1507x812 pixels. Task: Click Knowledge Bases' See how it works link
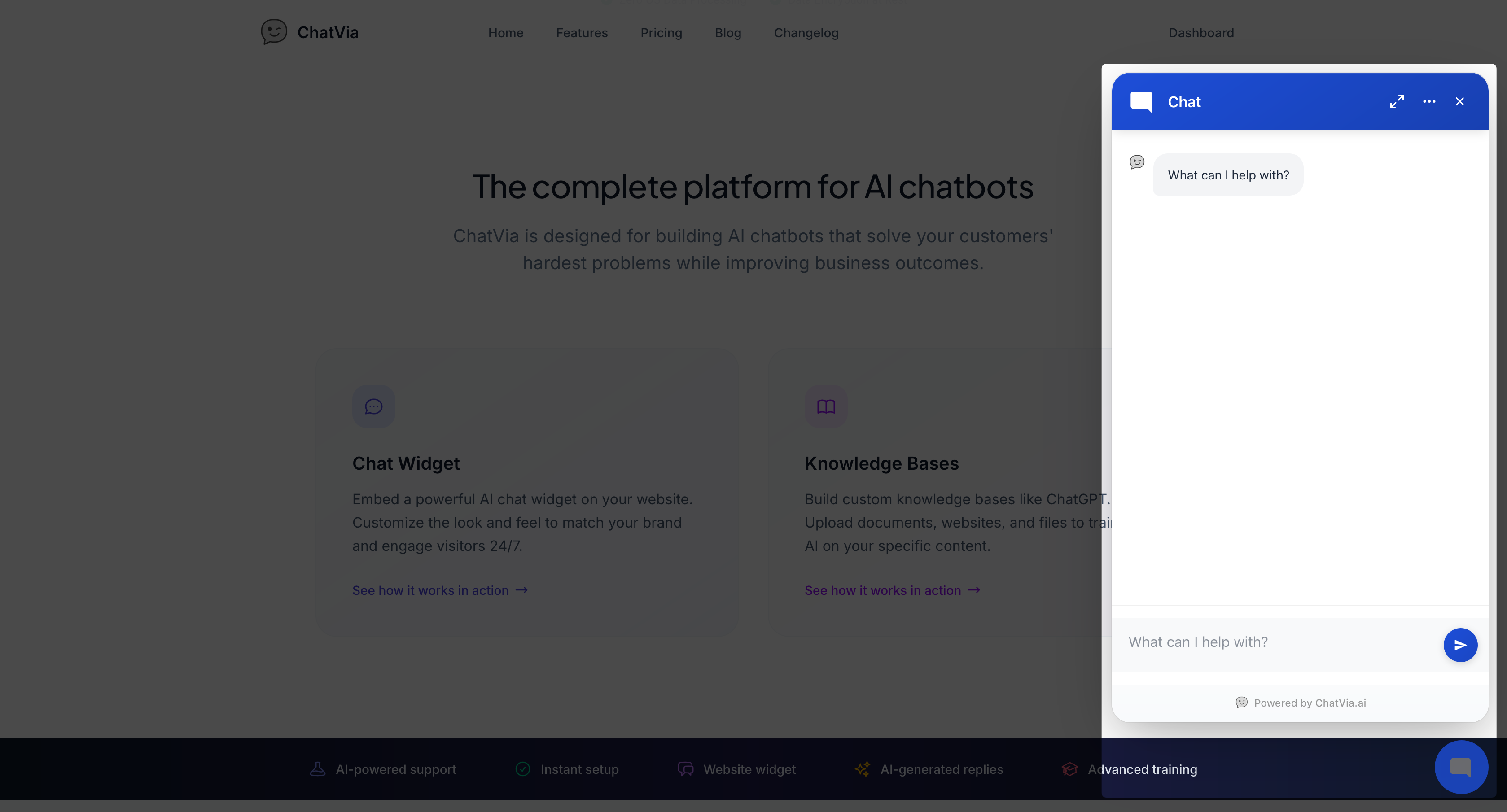point(892,590)
